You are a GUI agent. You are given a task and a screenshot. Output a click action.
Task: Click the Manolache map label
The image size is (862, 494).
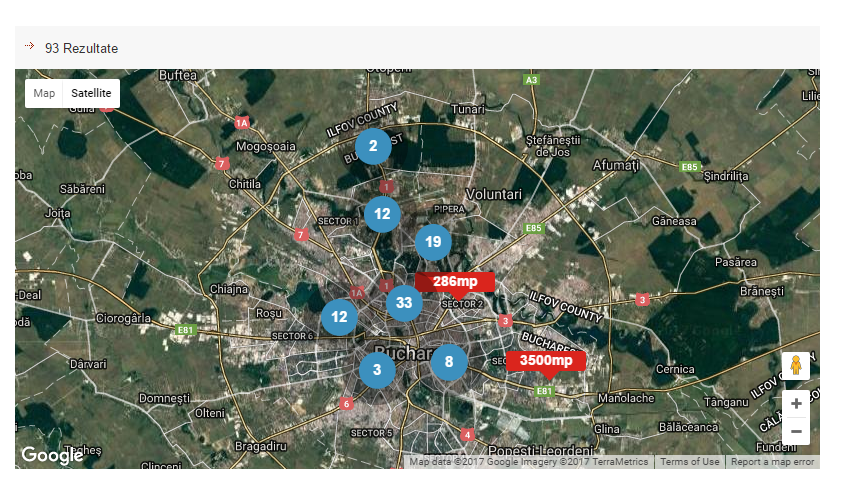tap(626, 398)
